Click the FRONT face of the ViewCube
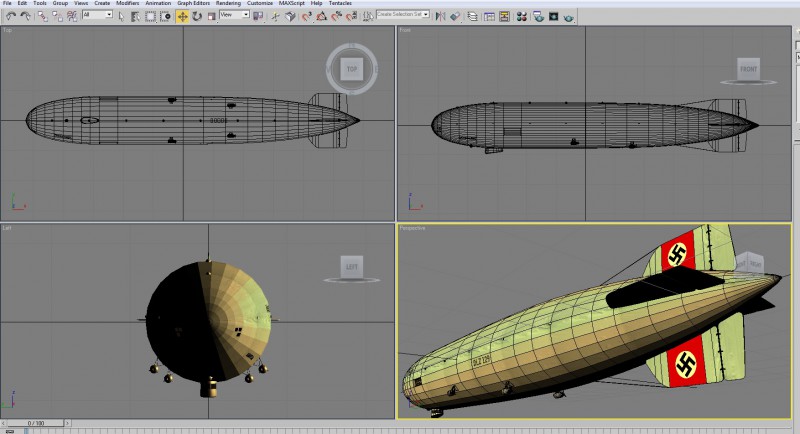The image size is (800, 434). click(748, 68)
